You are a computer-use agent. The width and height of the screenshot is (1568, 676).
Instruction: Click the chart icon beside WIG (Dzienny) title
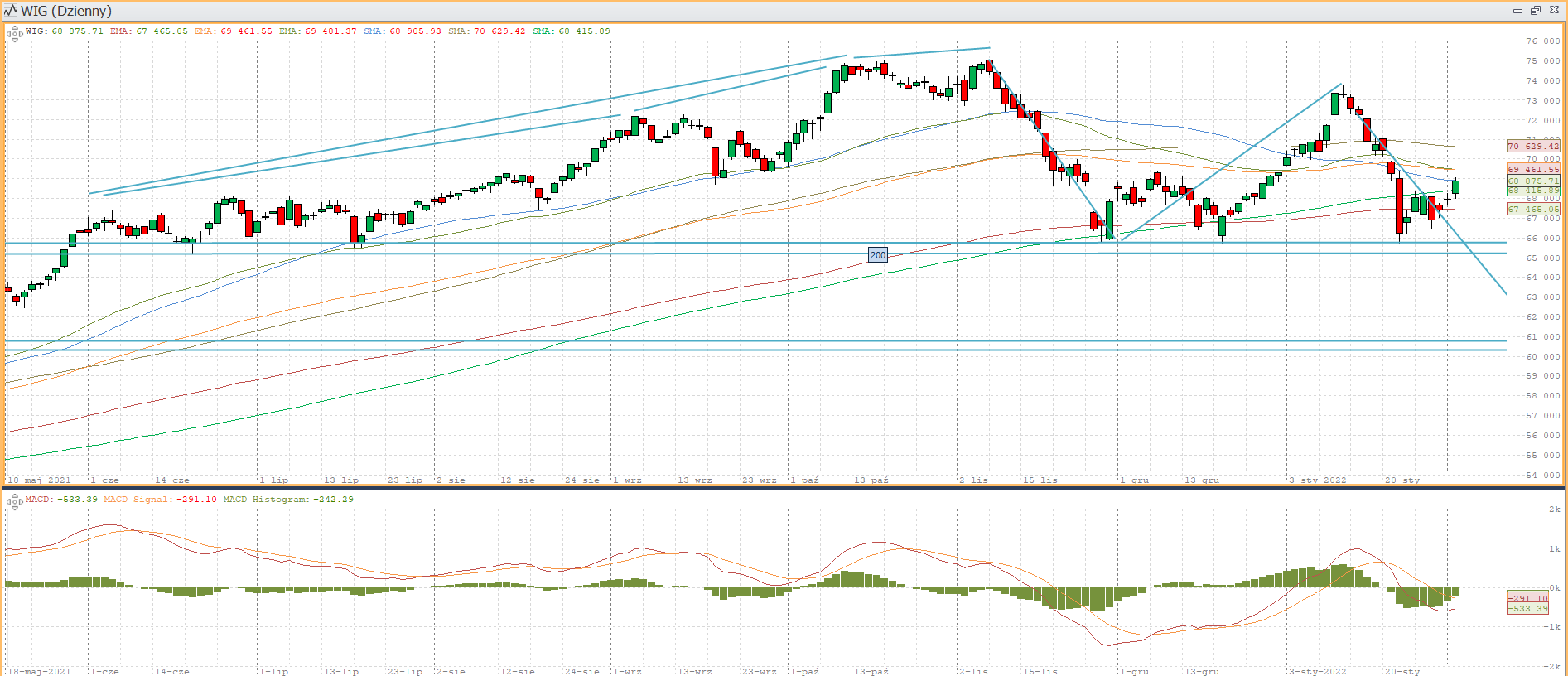(x=10, y=11)
